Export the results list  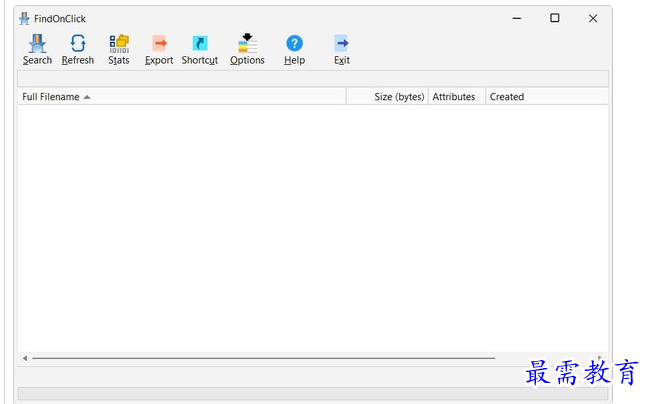[x=159, y=50]
